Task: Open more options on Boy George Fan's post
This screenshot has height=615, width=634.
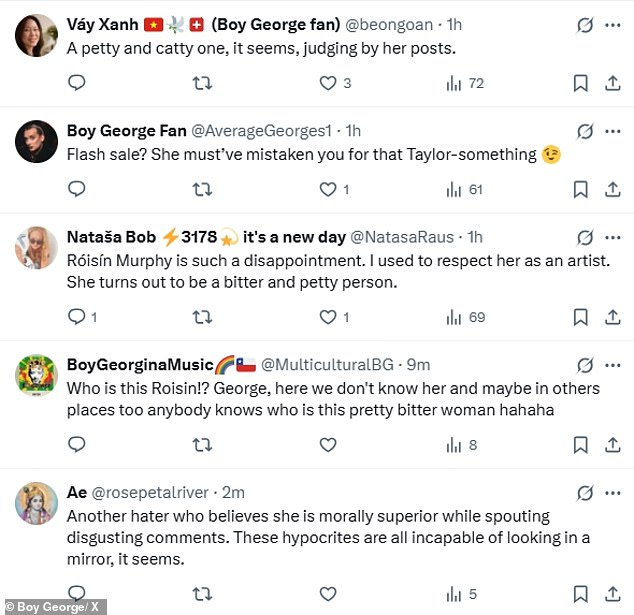Action: [x=613, y=131]
